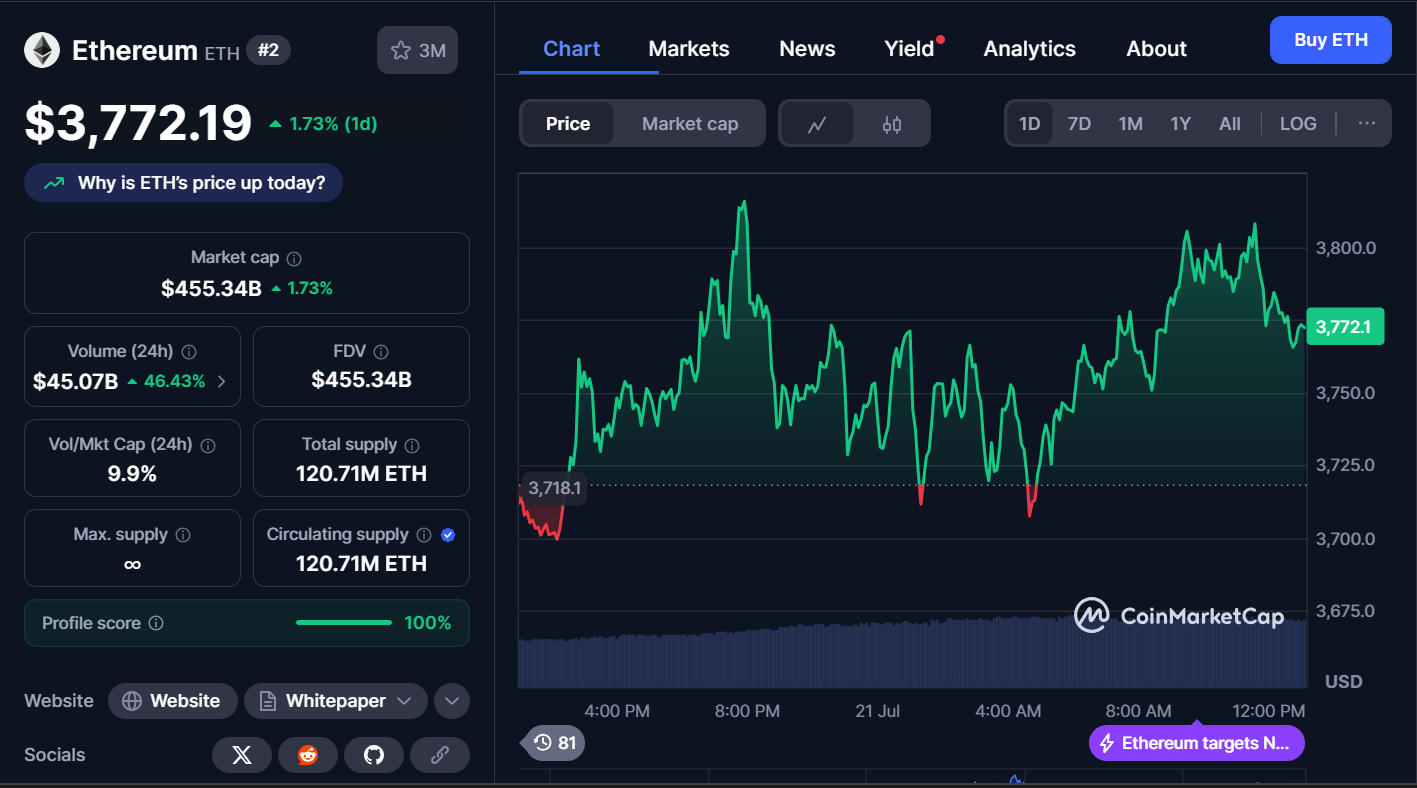This screenshot has width=1417, height=788.
Task: Switch to the Chart tab
Action: [x=572, y=49]
